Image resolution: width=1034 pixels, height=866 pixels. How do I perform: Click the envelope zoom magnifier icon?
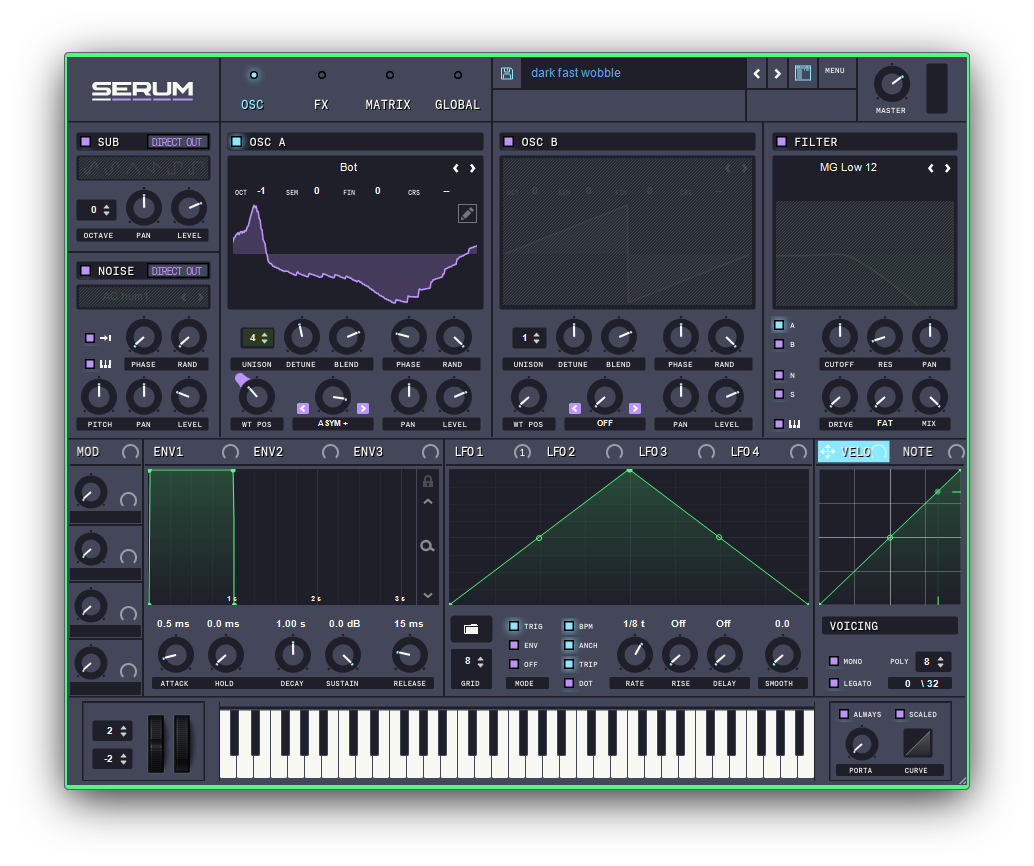pyautogui.click(x=427, y=545)
